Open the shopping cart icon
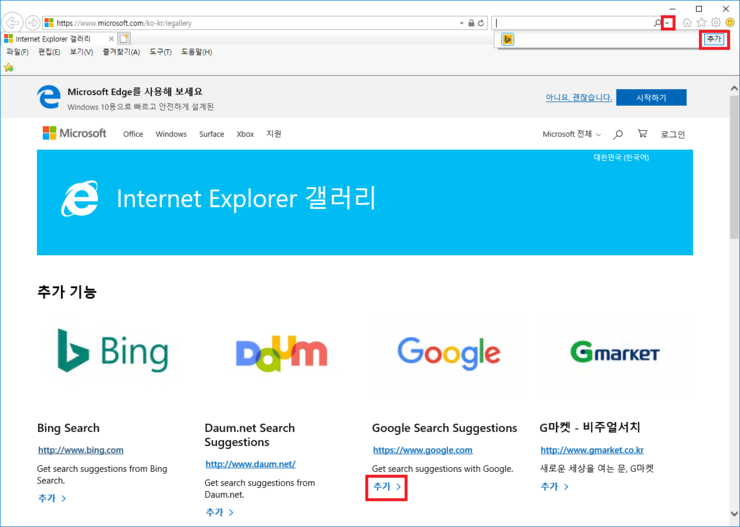This screenshot has height=527, width=740. [642, 134]
